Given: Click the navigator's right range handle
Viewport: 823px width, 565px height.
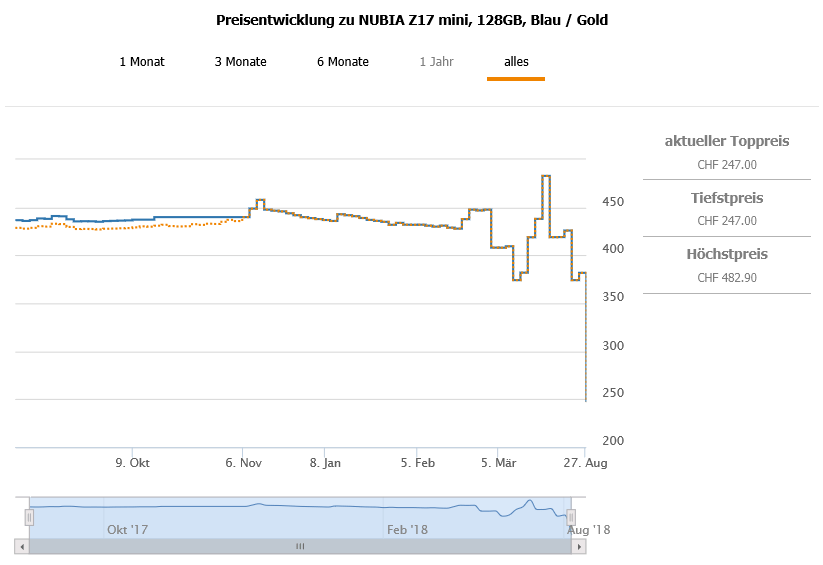Looking at the screenshot, I should pyautogui.click(x=571, y=517).
